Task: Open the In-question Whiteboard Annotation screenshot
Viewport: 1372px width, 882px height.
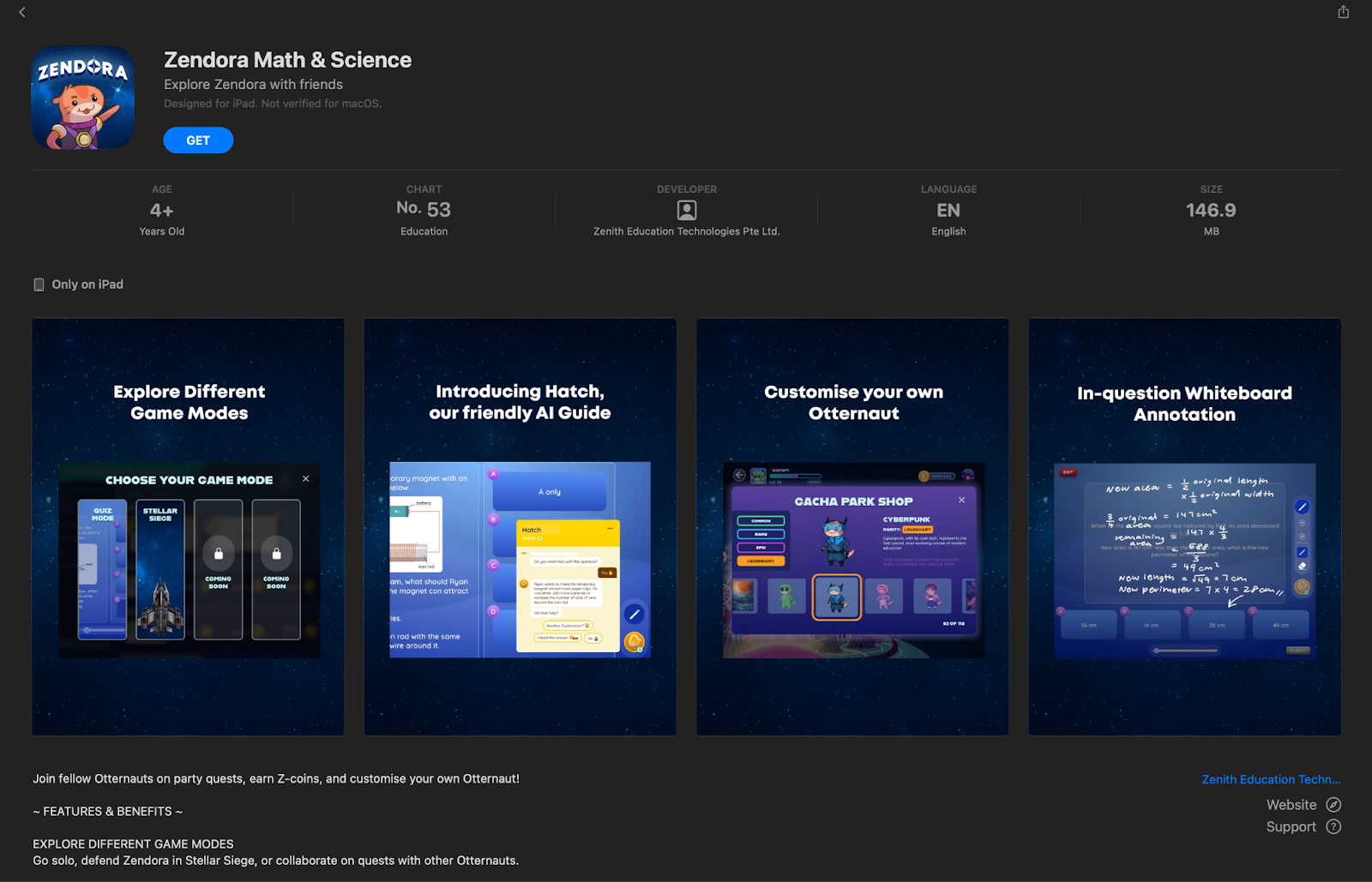Action: pos(1185,527)
